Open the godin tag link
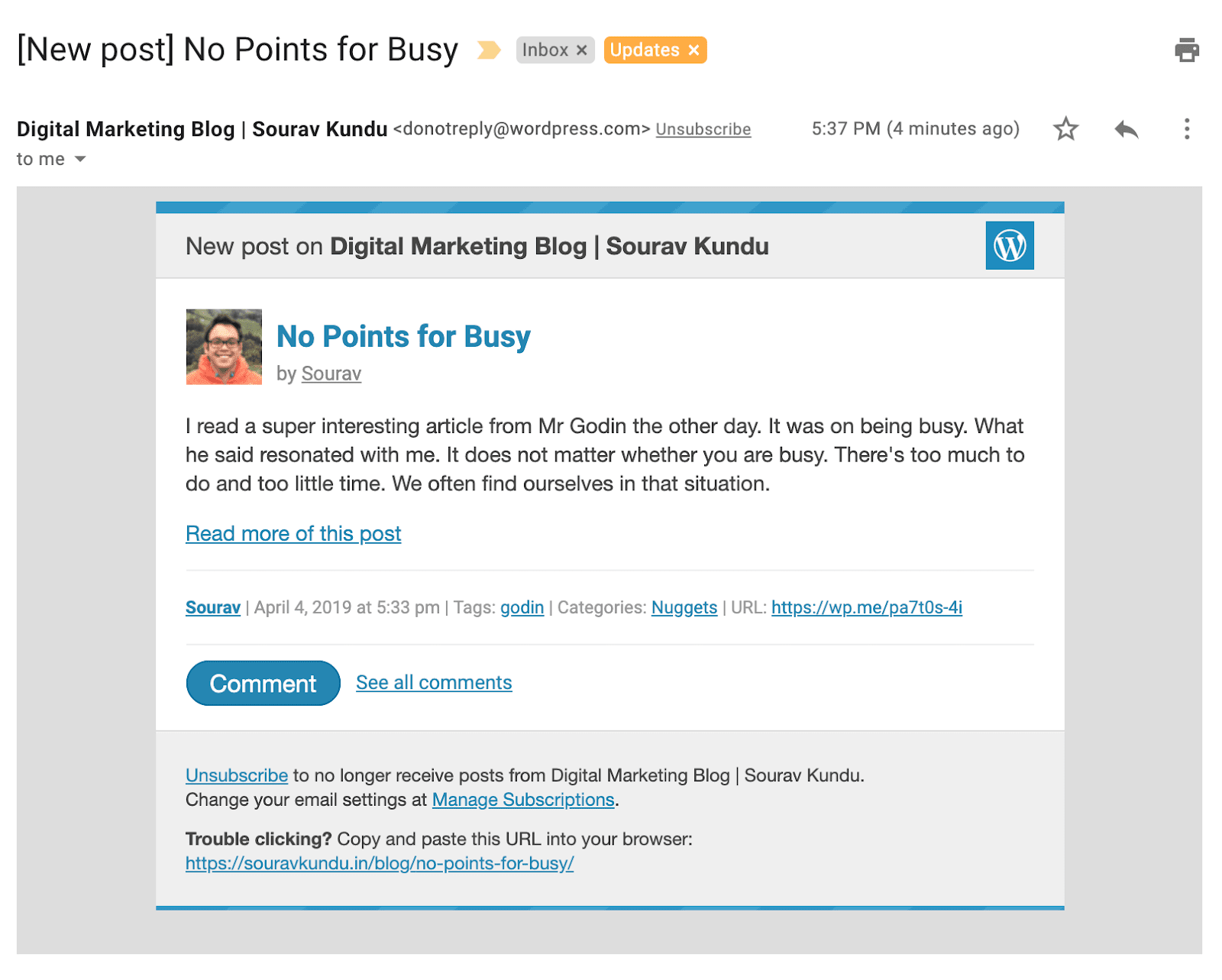This screenshot has width=1222, height=980. (x=522, y=608)
